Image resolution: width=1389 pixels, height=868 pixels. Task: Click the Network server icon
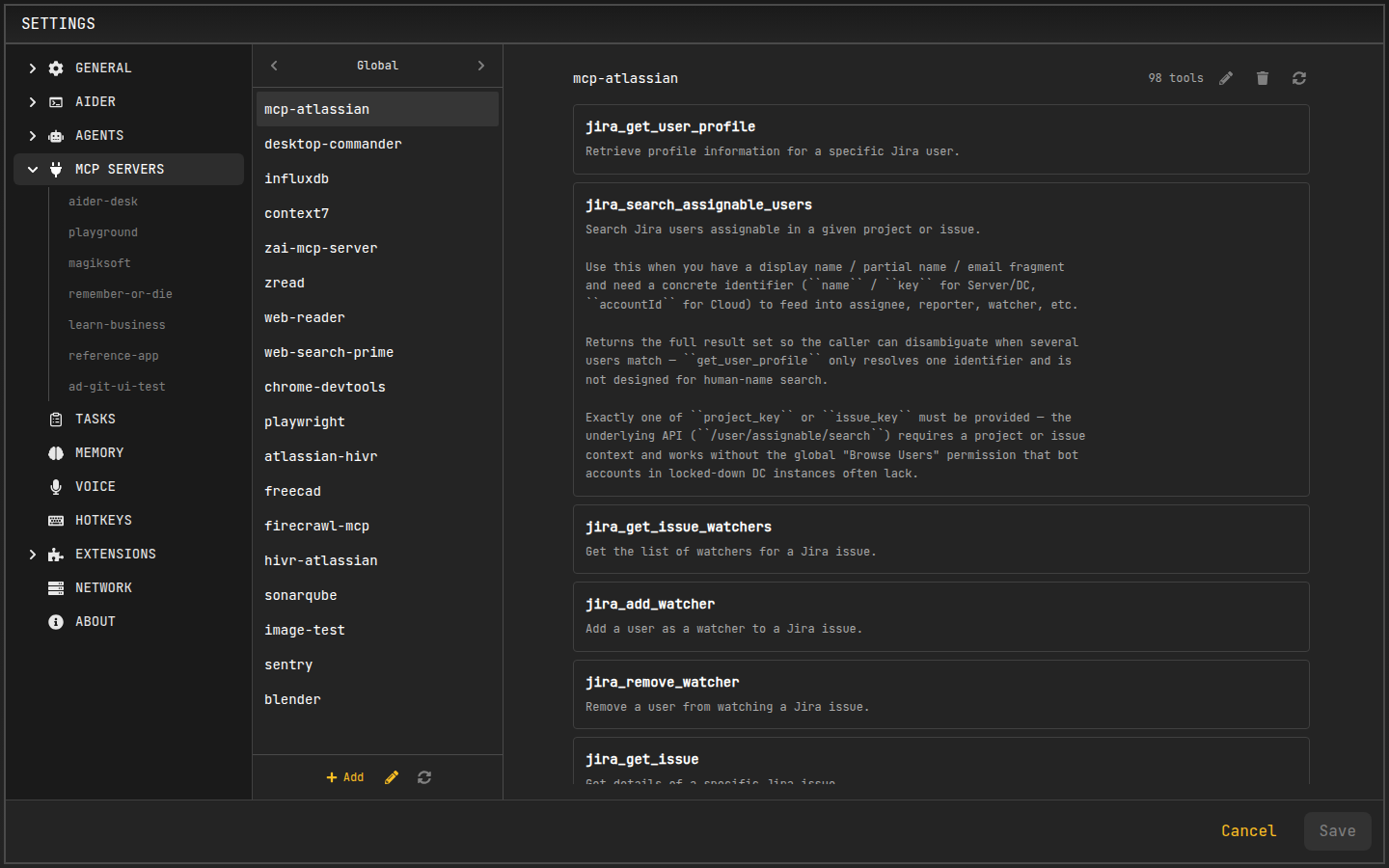(x=56, y=588)
